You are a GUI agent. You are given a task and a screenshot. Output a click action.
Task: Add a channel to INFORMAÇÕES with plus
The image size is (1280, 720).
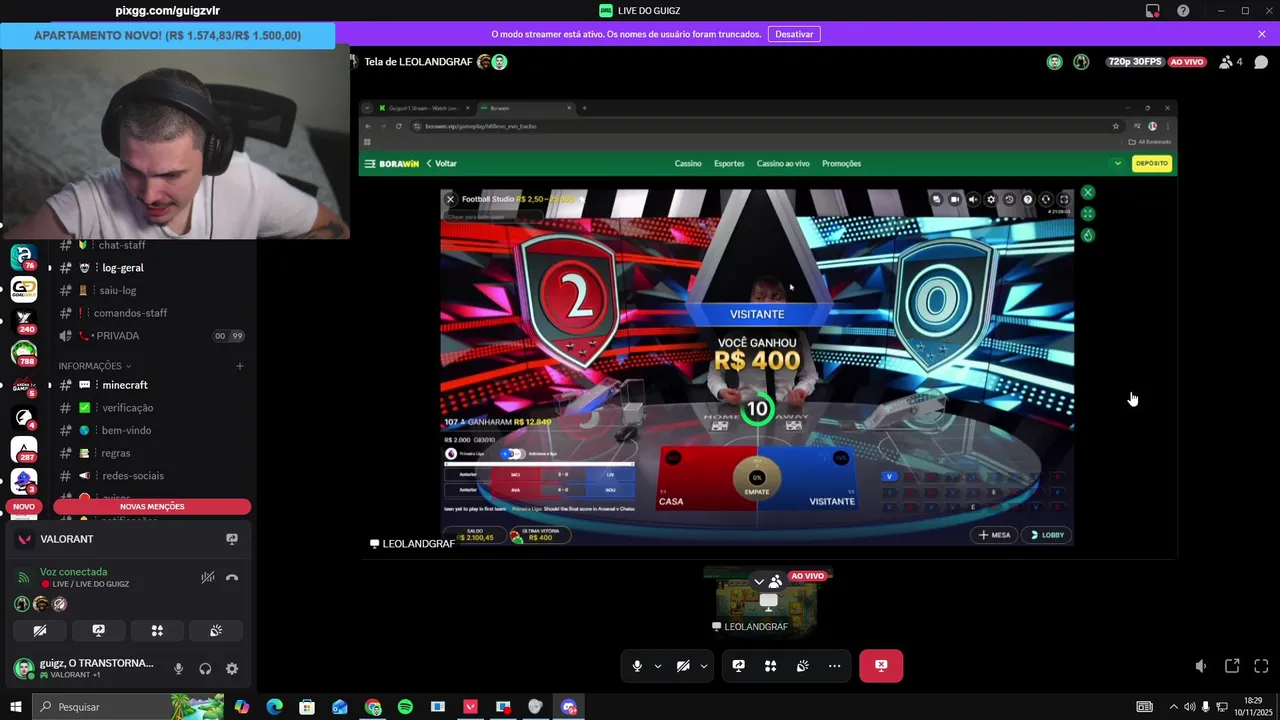pos(239,366)
